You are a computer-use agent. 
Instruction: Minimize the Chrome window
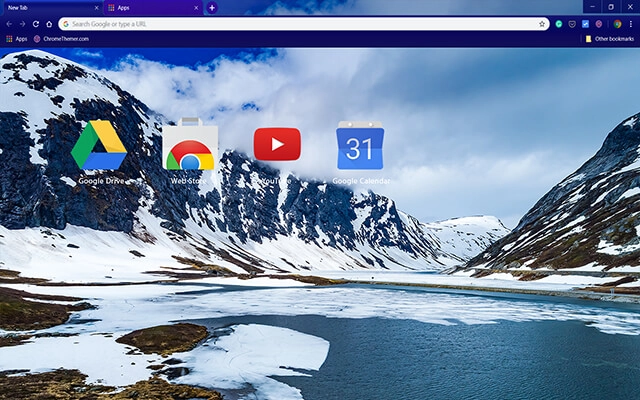[x=592, y=7]
